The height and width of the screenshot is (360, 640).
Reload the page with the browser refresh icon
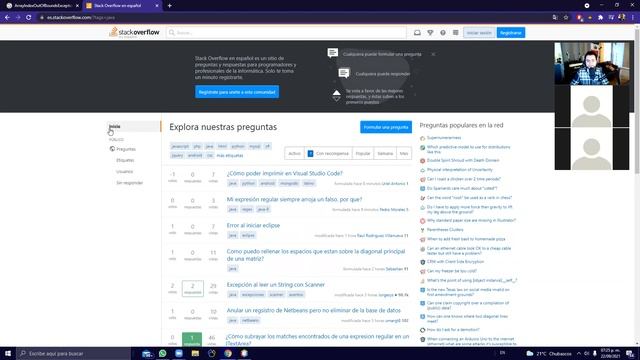(x=29, y=18)
